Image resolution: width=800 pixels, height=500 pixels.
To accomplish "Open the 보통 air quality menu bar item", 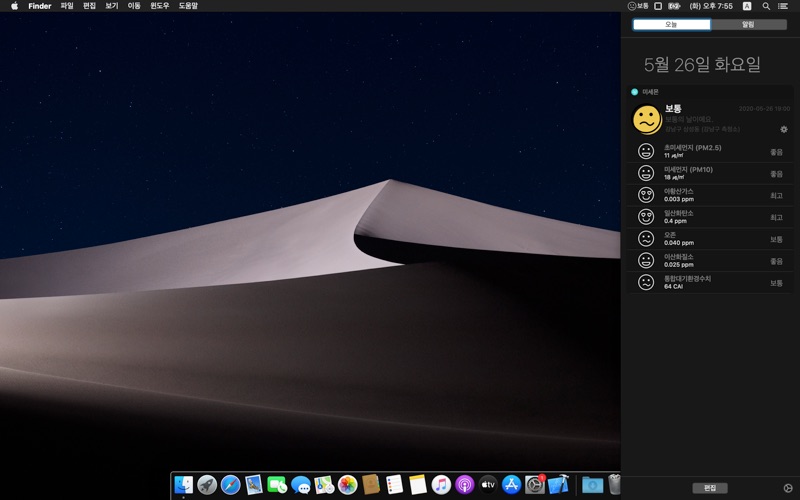I will coord(638,6).
